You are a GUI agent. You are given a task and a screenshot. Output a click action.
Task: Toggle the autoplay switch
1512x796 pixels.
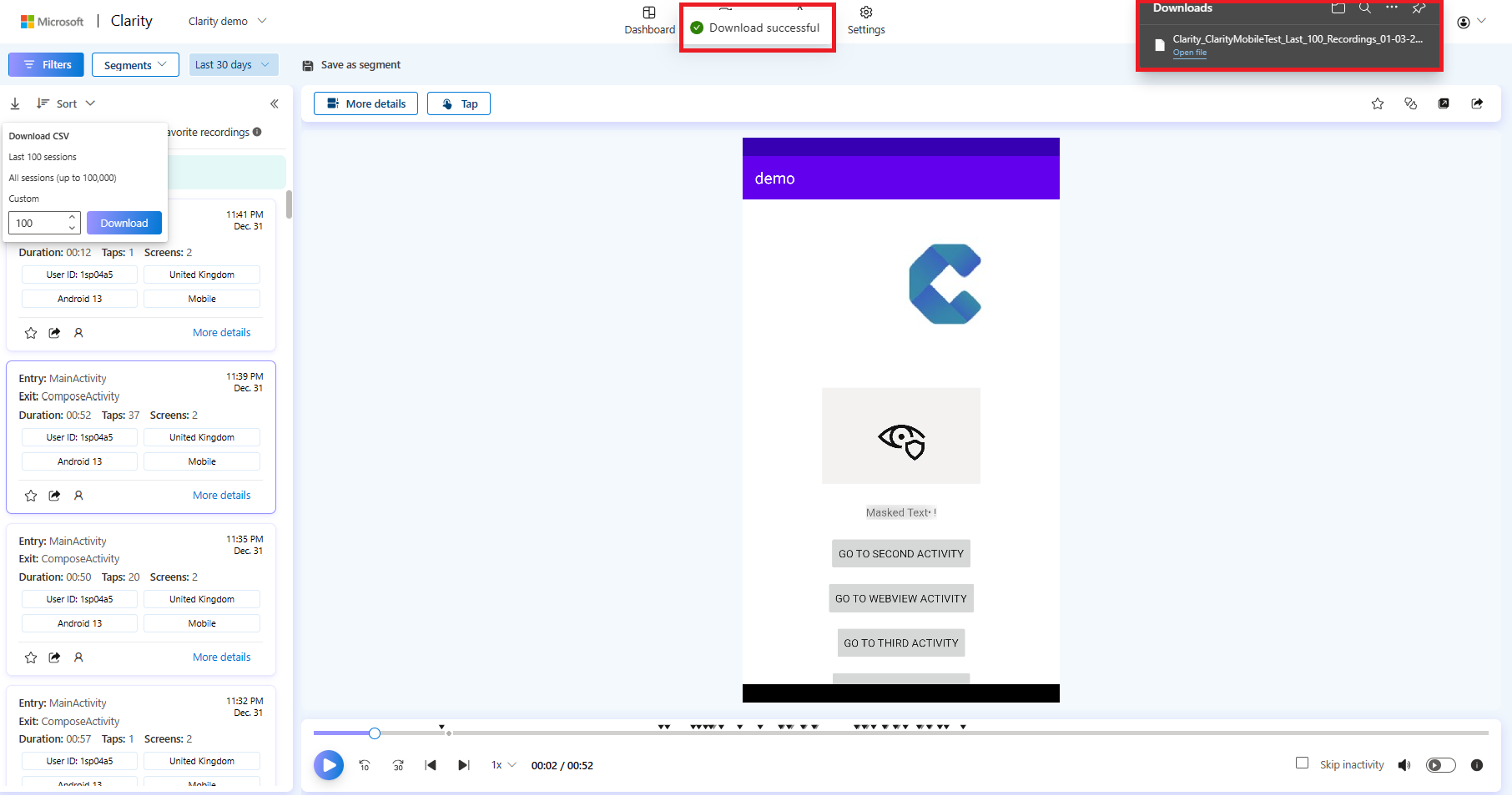pos(1441,765)
